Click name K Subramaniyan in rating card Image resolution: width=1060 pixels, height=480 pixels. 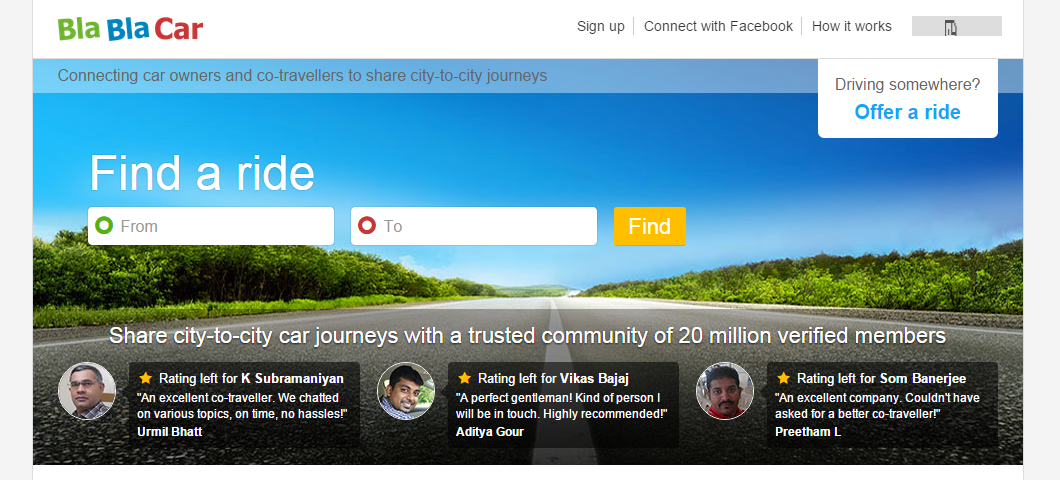(x=292, y=379)
